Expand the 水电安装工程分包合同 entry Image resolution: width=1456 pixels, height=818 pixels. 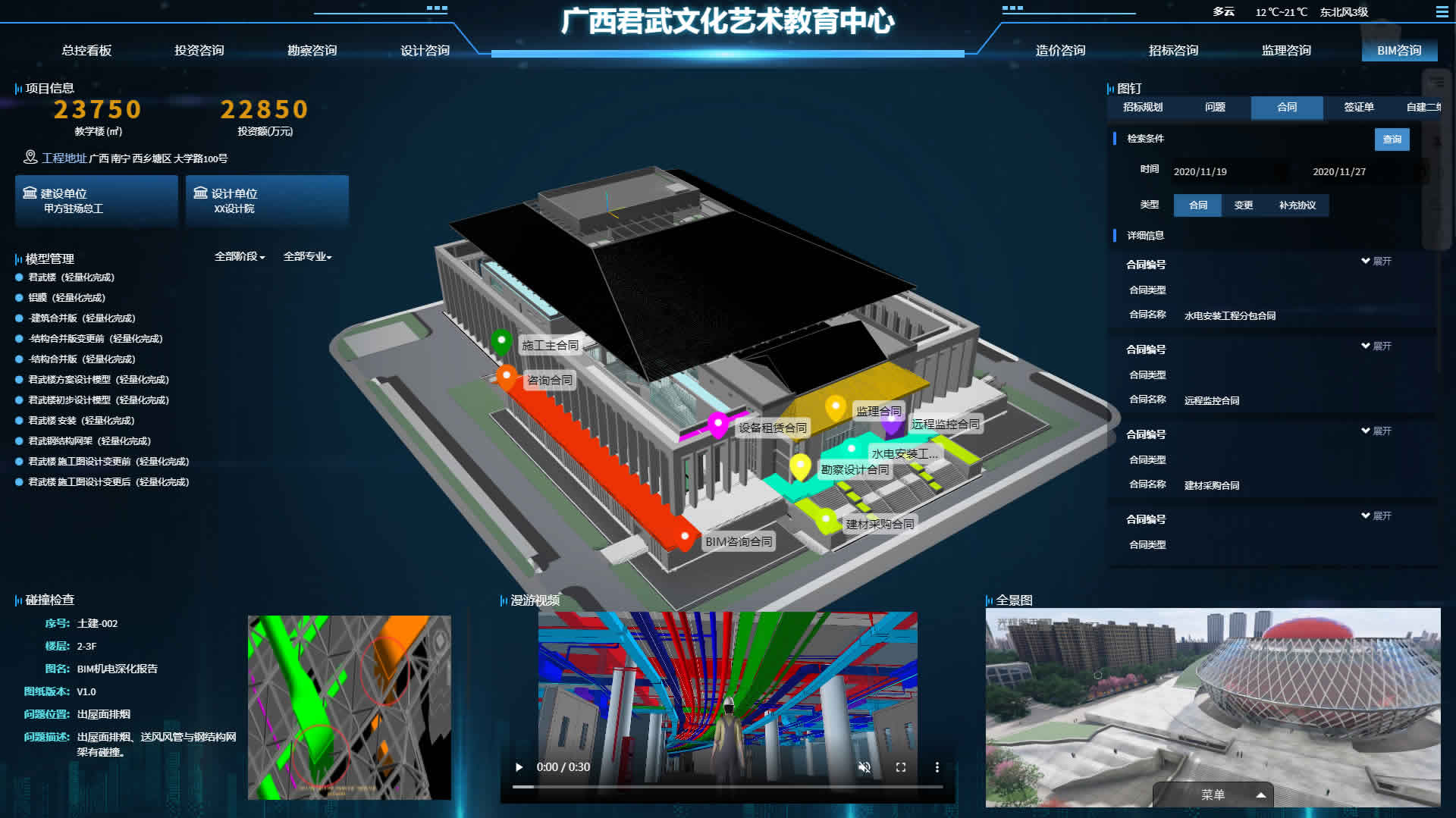(1376, 261)
